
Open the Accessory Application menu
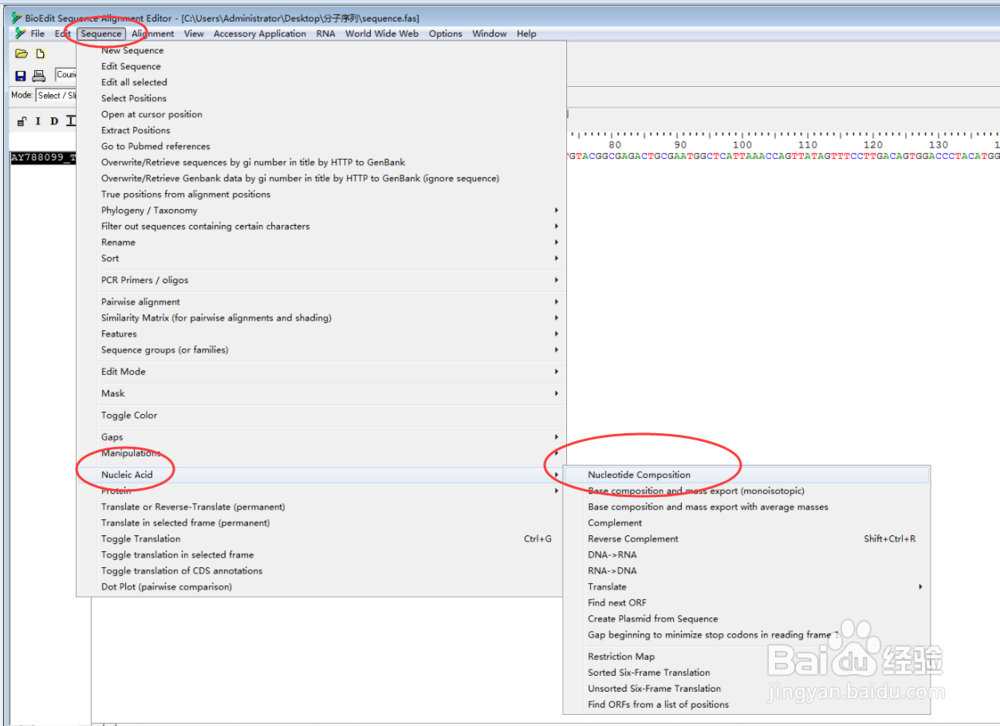[x=260, y=33]
